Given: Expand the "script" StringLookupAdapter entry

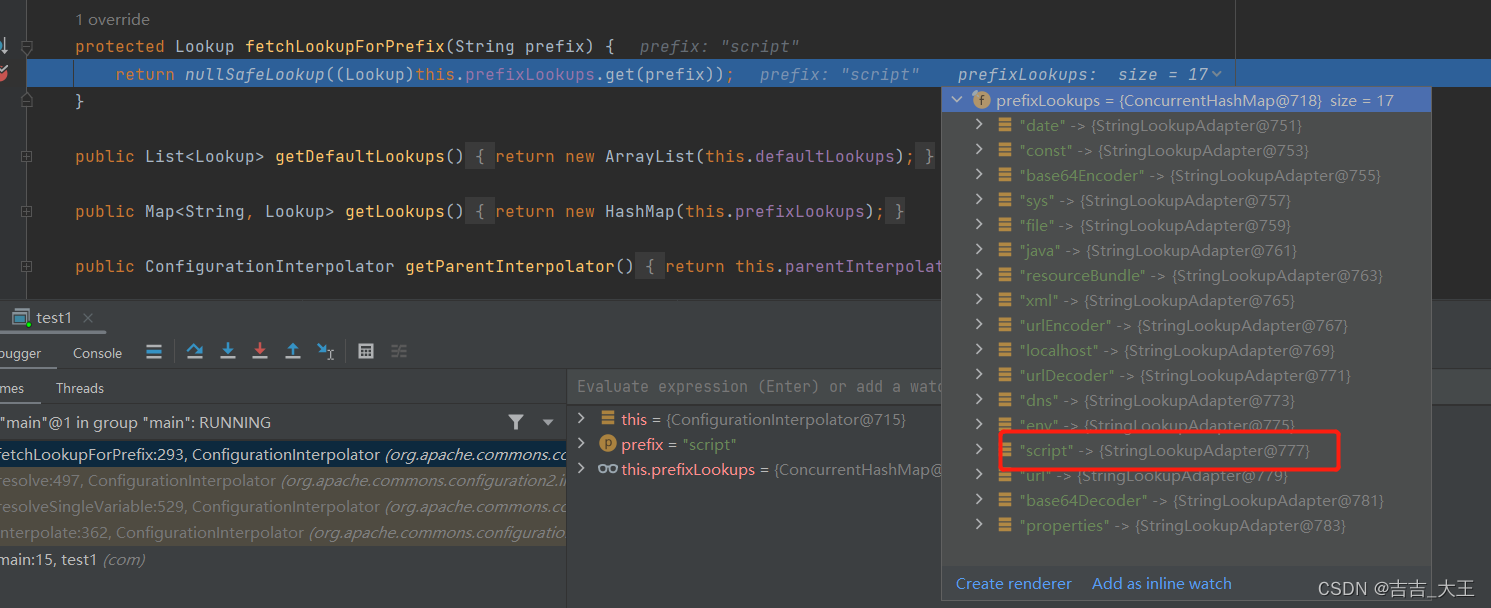Looking at the screenshot, I should point(979,450).
